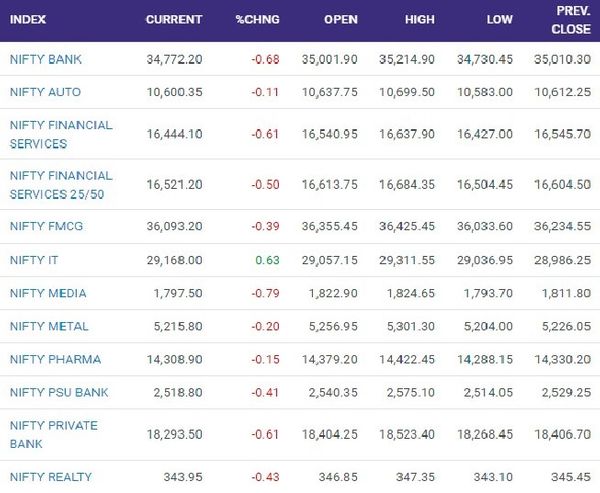Select NIFTY FMCG low value 36,033.60

(x=485, y=226)
